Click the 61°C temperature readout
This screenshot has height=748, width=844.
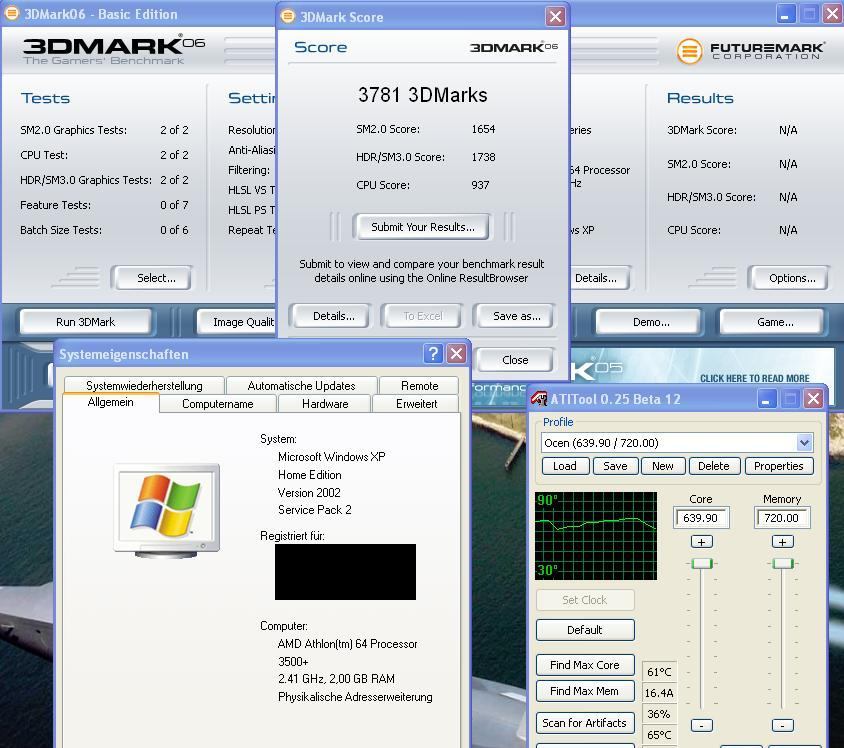pos(659,672)
